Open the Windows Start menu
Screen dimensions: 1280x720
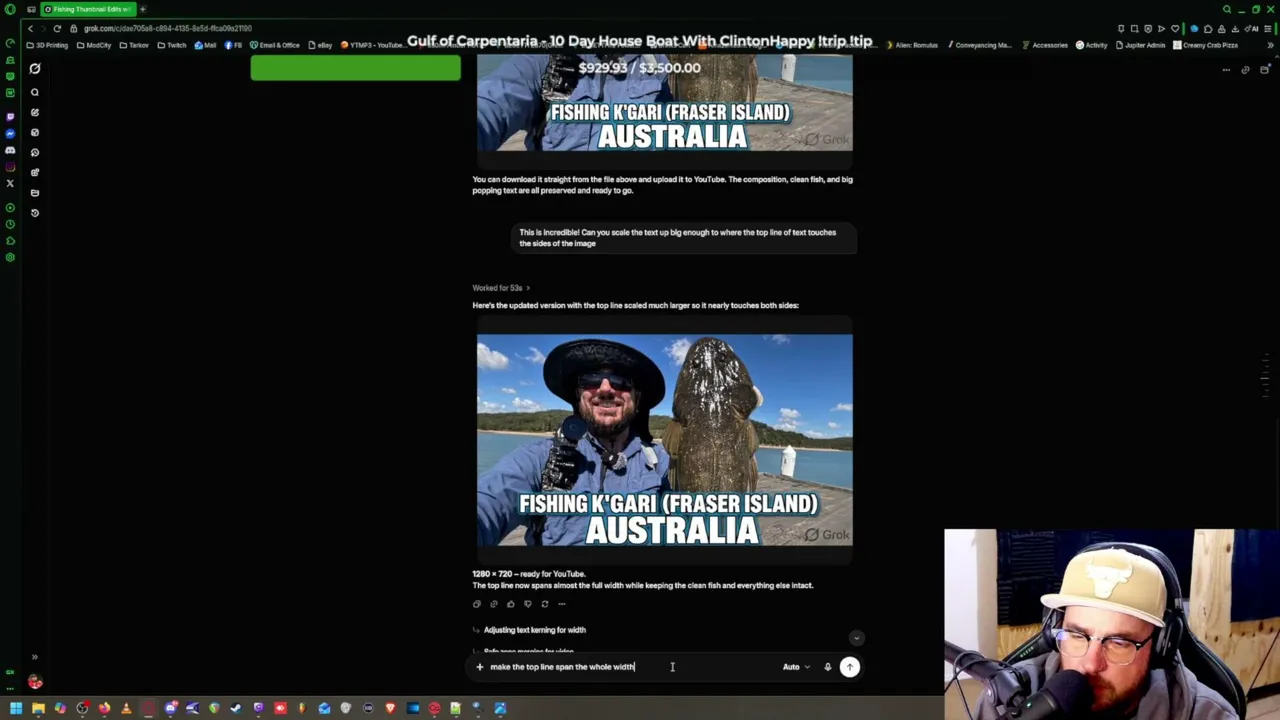16,709
